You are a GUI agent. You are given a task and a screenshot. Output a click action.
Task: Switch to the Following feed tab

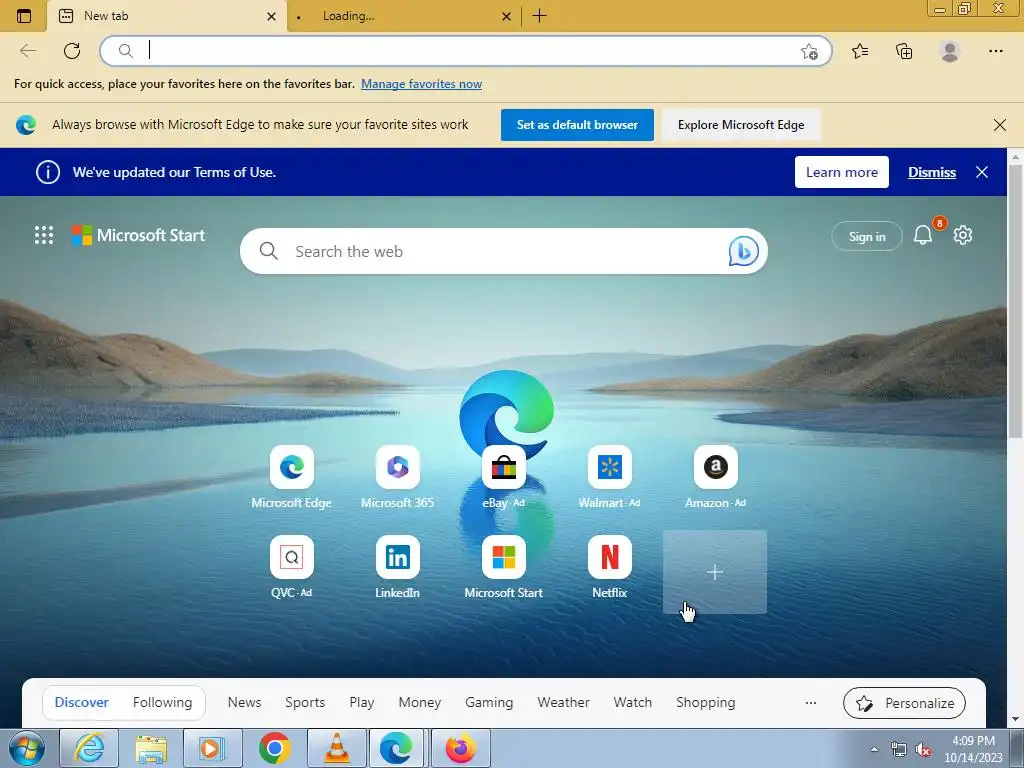(x=163, y=703)
